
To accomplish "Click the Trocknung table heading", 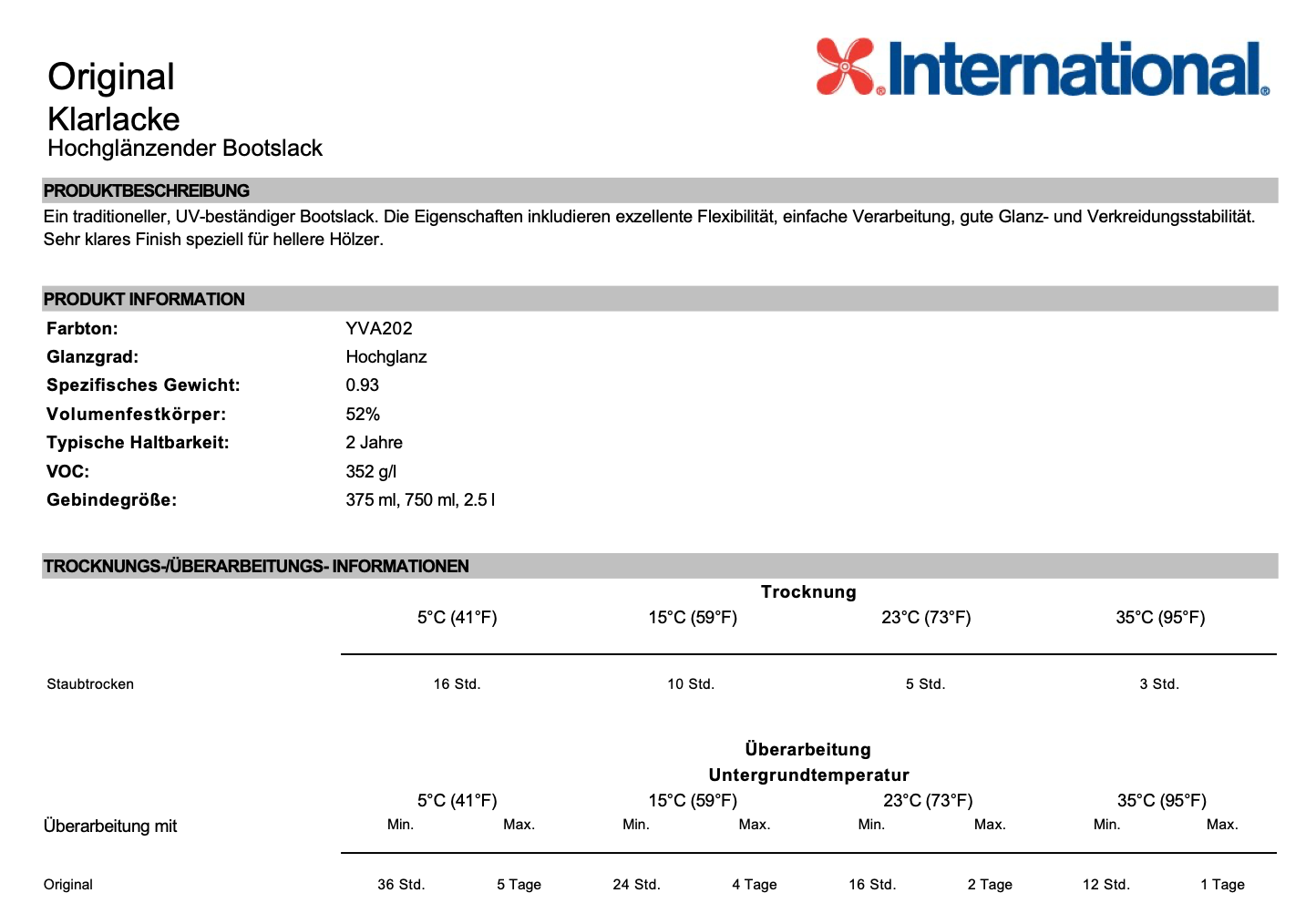I will click(807, 591).
